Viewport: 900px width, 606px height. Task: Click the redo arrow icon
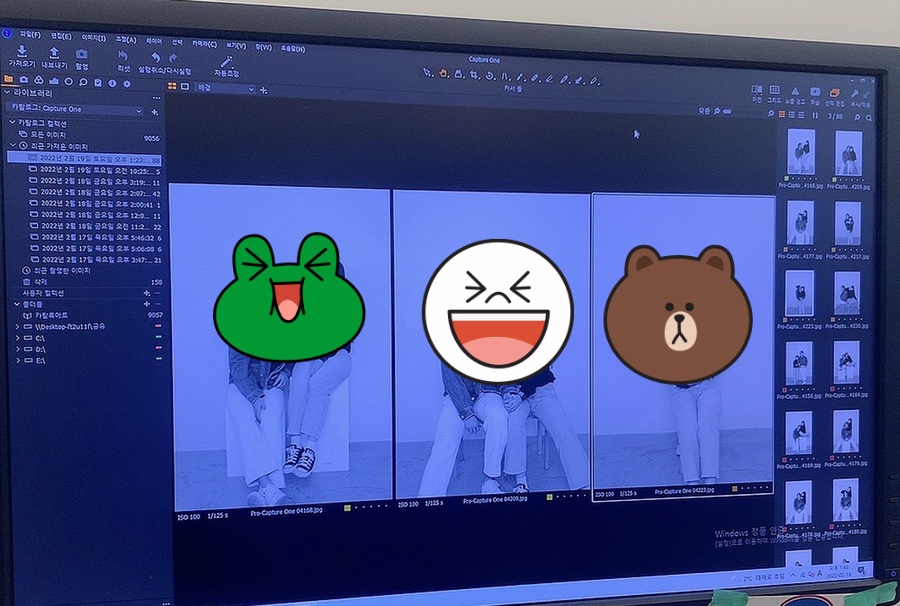pos(173,59)
